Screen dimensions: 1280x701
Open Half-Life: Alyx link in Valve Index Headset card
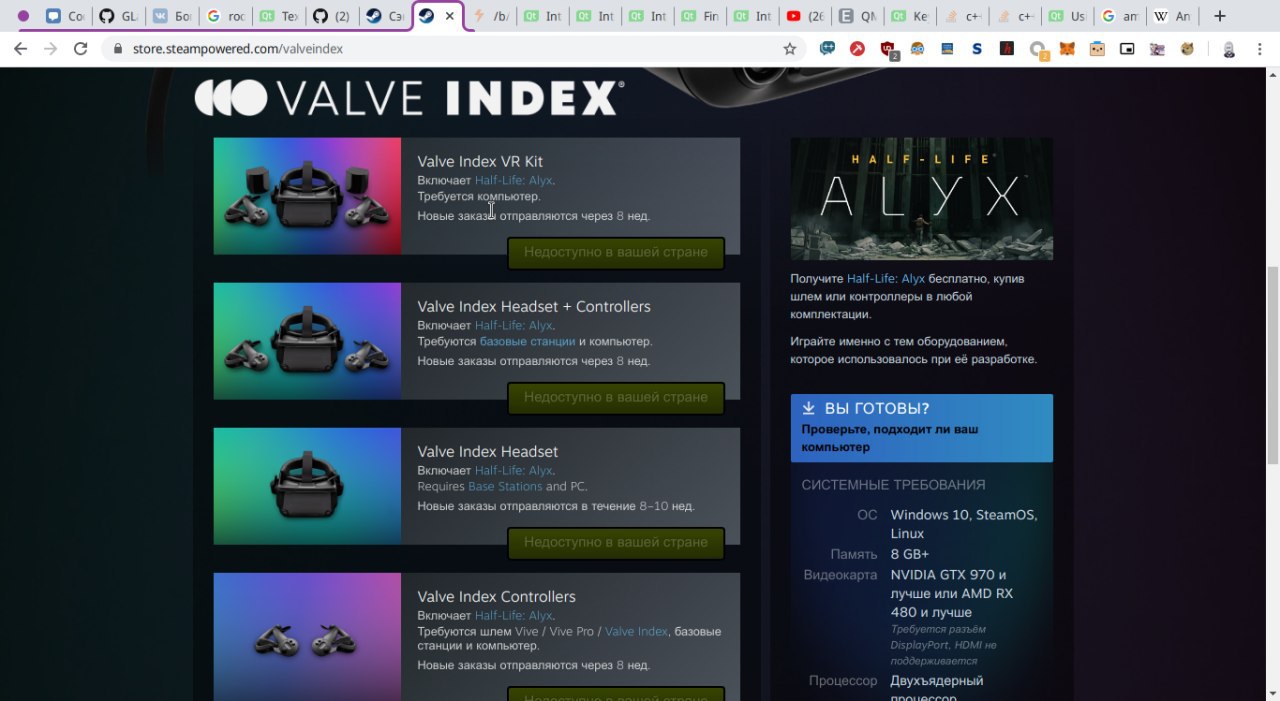513,471
